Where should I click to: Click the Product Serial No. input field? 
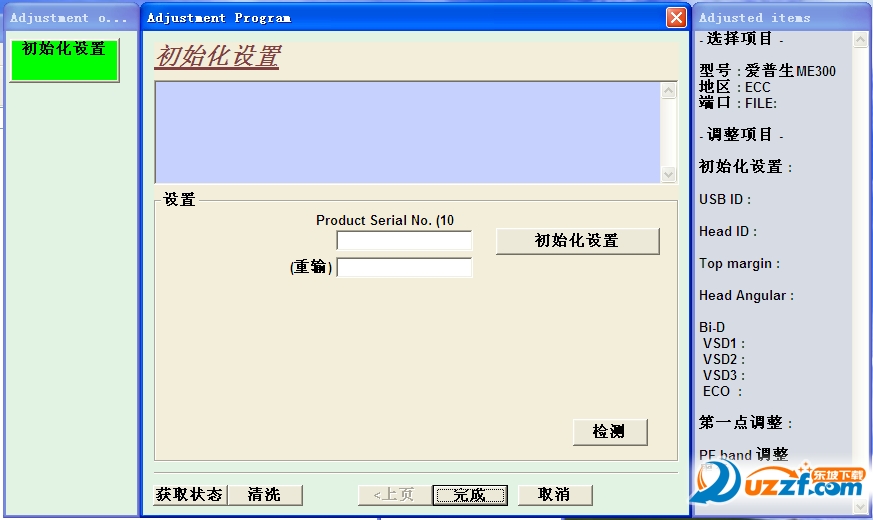point(404,241)
